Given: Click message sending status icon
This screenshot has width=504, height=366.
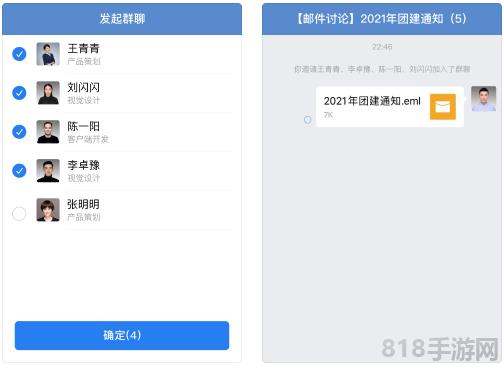Looking at the screenshot, I should tap(308, 119).
